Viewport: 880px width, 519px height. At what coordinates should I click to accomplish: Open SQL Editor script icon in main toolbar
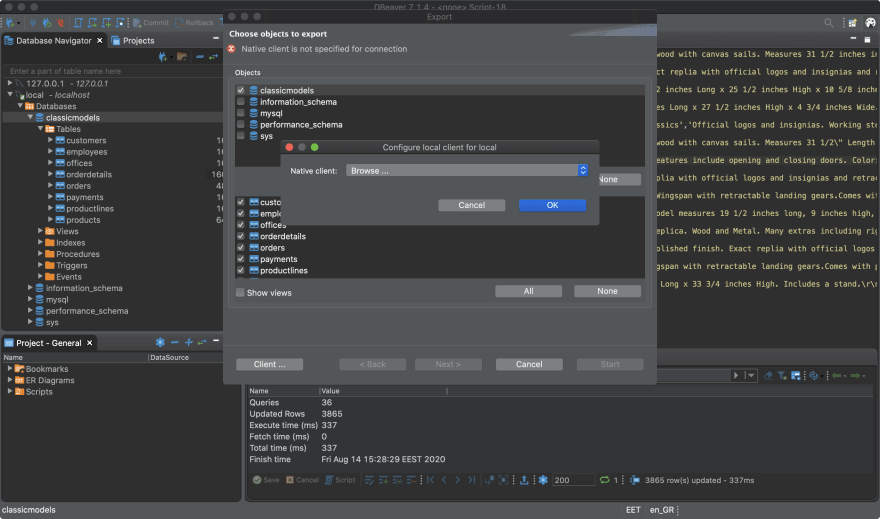click(x=78, y=23)
